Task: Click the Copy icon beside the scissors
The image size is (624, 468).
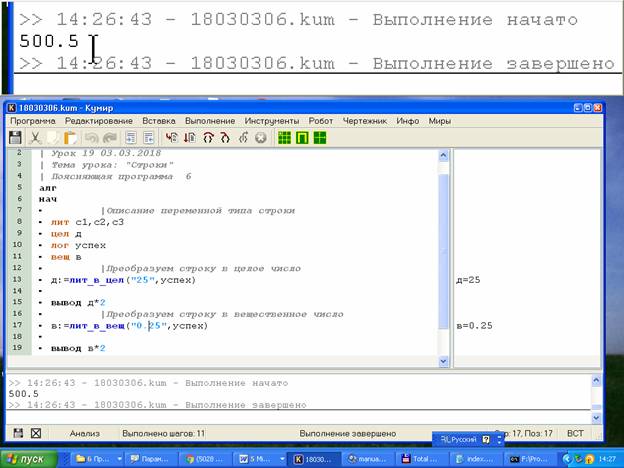Action: point(52,138)
